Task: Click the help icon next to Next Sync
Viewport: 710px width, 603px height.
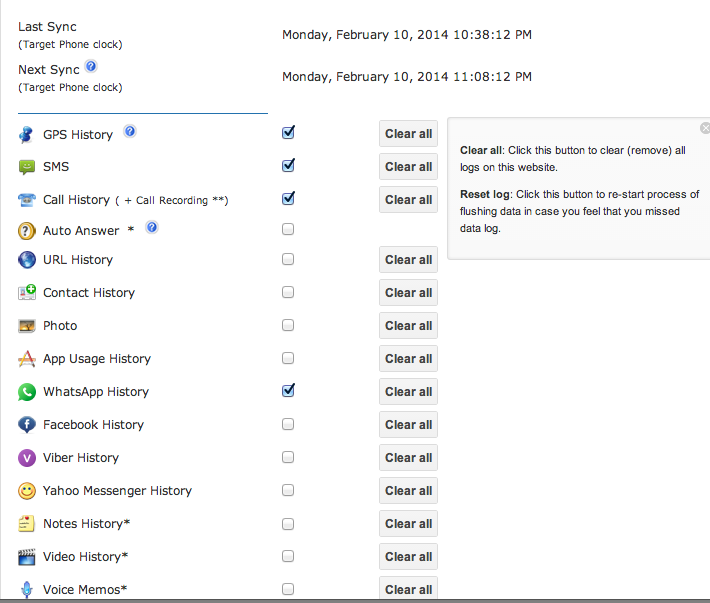Action: [x=91, y=66]
